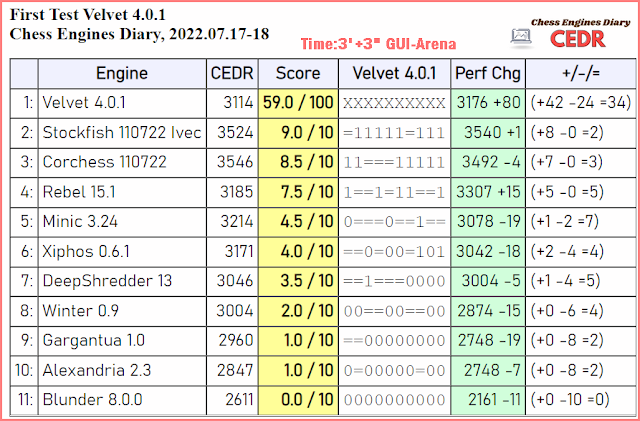Viewport: 640px width, 421px height.
Task: Click the CEDR rating 3546
Action: click(x=235, y=162)
